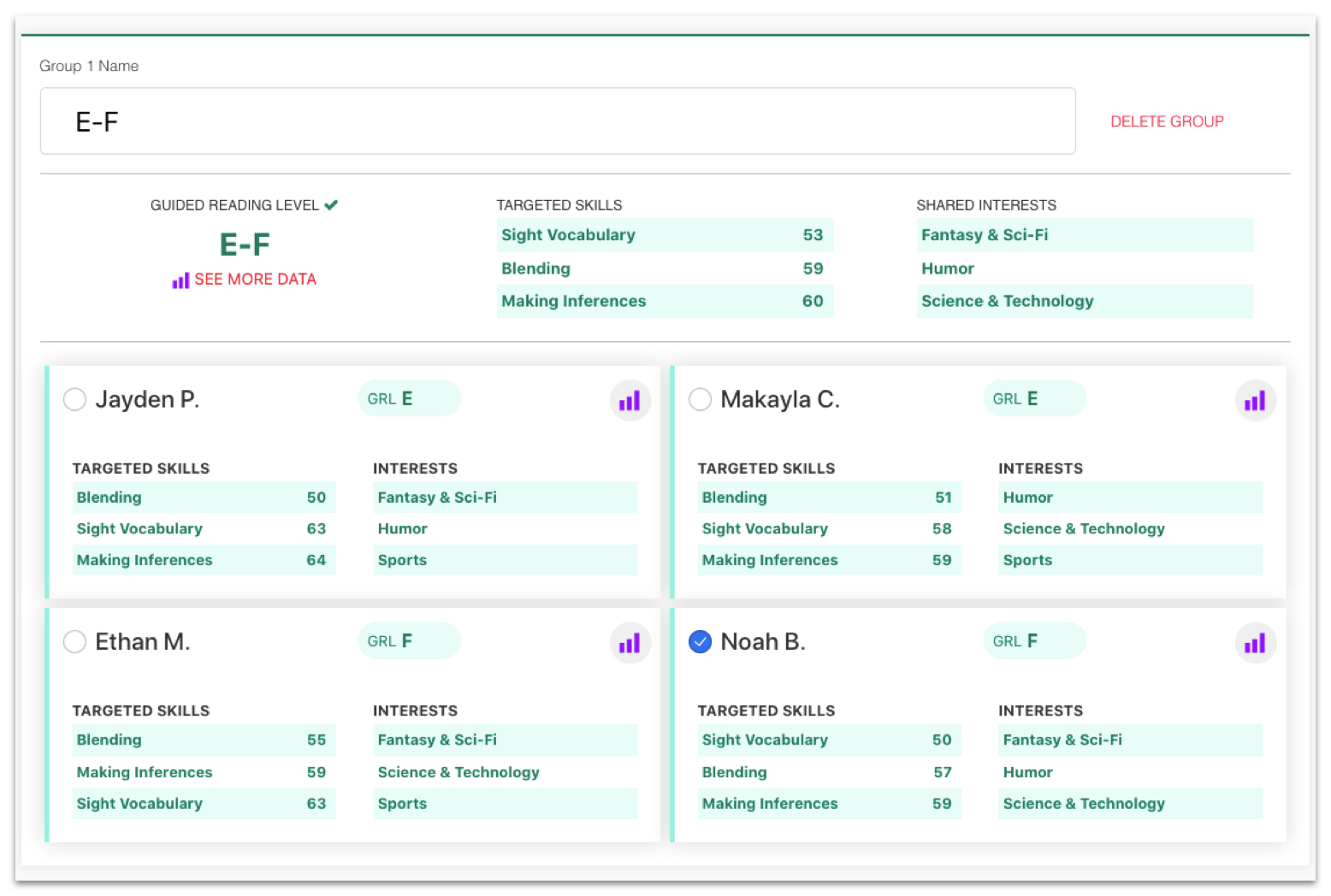Select Makayla C. radio button
This screenshot has height=896, width=1331.
click(701, 399)
